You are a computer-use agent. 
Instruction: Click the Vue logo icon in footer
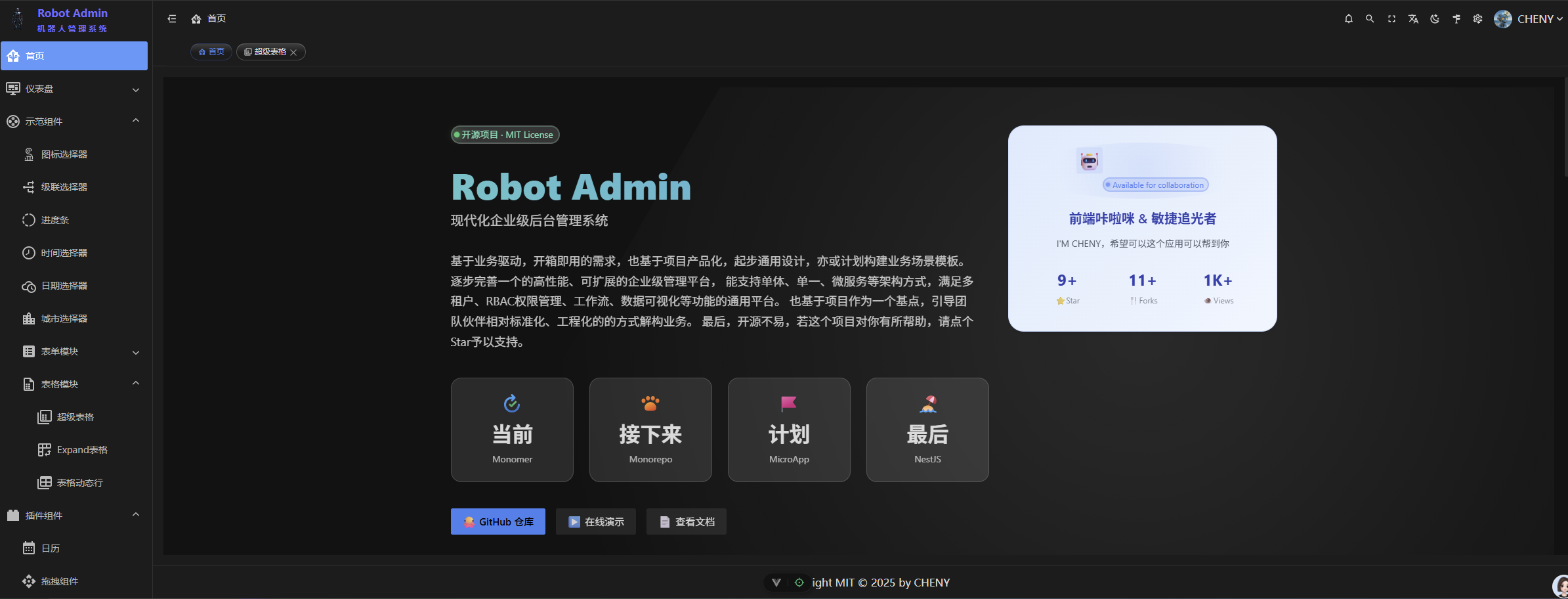click(x=776, y=583)
